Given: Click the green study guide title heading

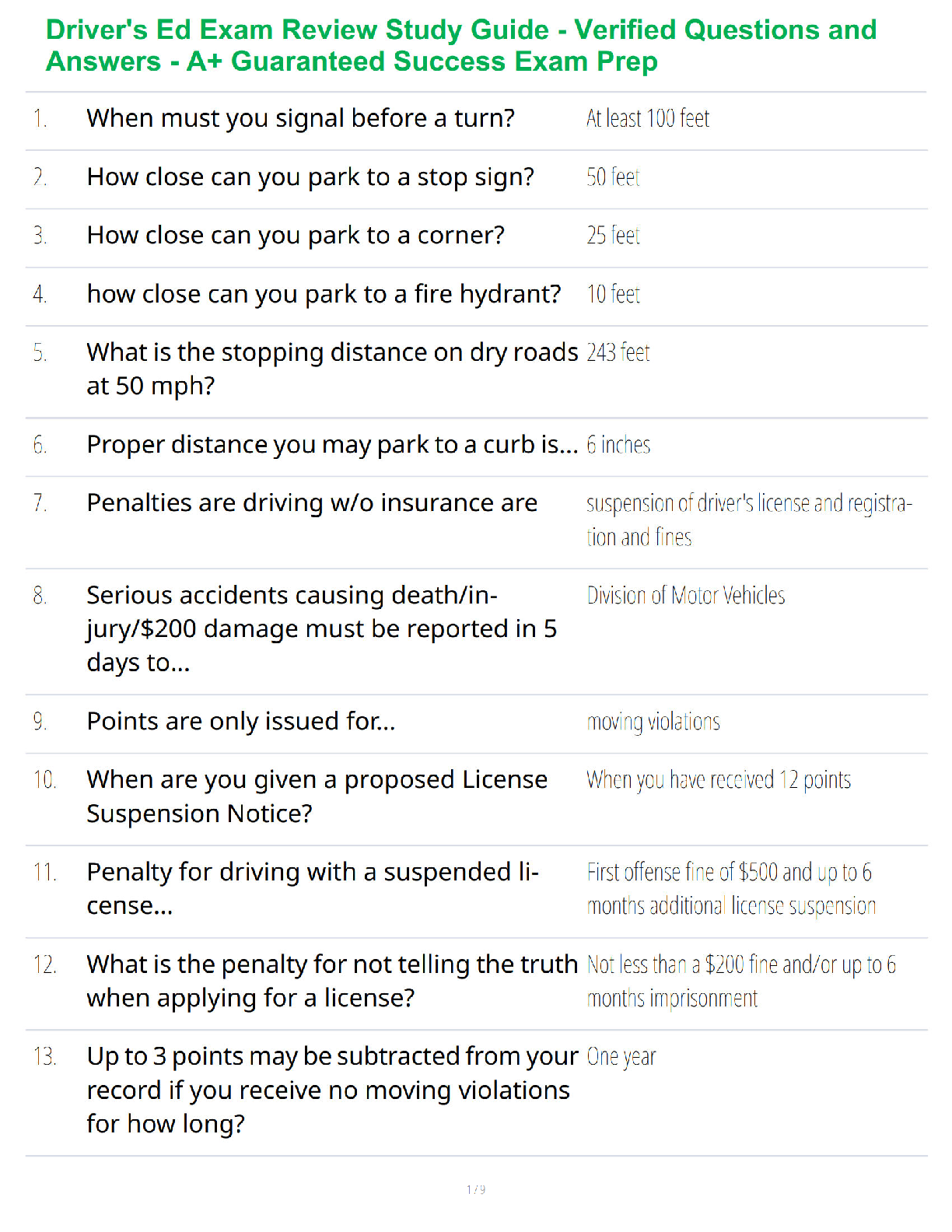Looking at the screenshot, I should click(x=461, y=45).
